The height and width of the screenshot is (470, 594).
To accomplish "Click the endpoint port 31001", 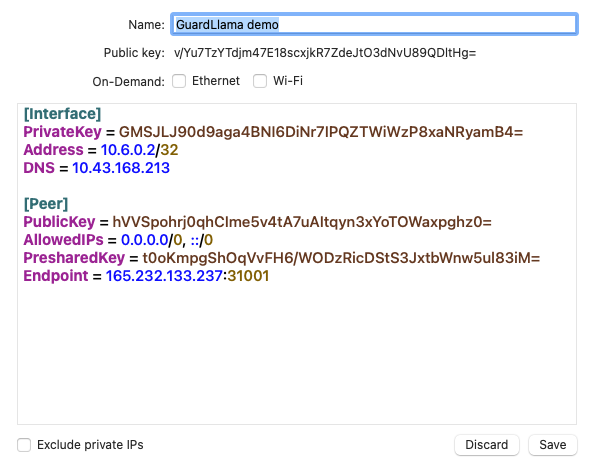I will 248,276.
